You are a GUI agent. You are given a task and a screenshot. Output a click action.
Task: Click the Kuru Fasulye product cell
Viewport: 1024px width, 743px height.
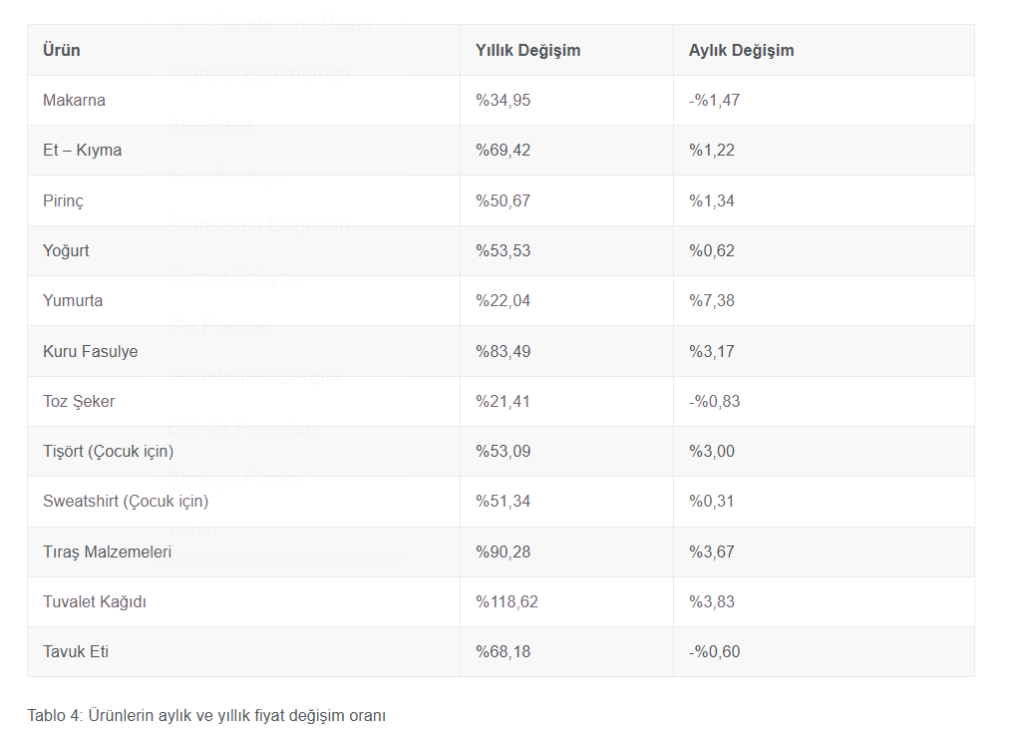click(x=90, y=352)
